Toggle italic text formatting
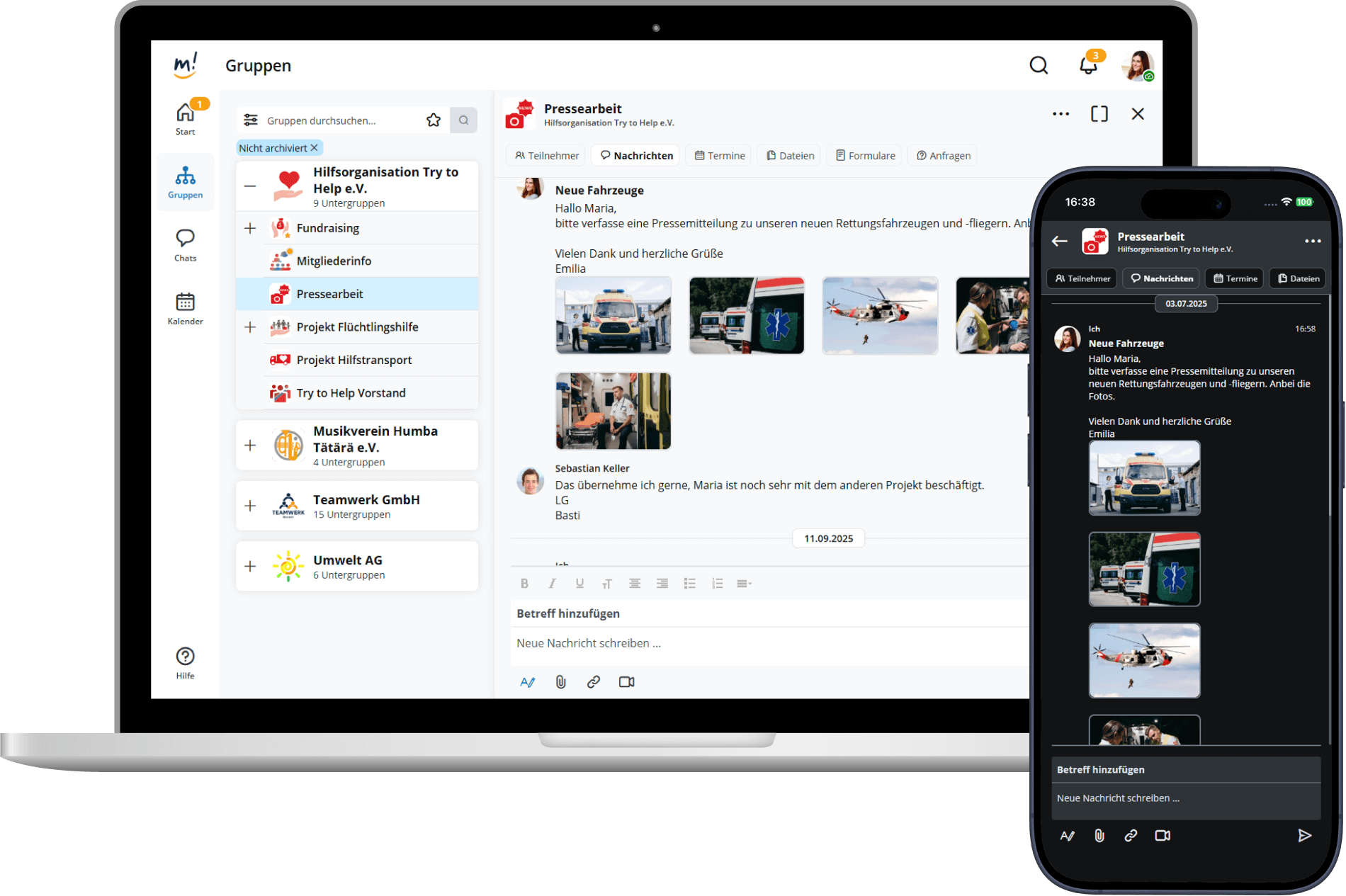 tap(552, 584)
